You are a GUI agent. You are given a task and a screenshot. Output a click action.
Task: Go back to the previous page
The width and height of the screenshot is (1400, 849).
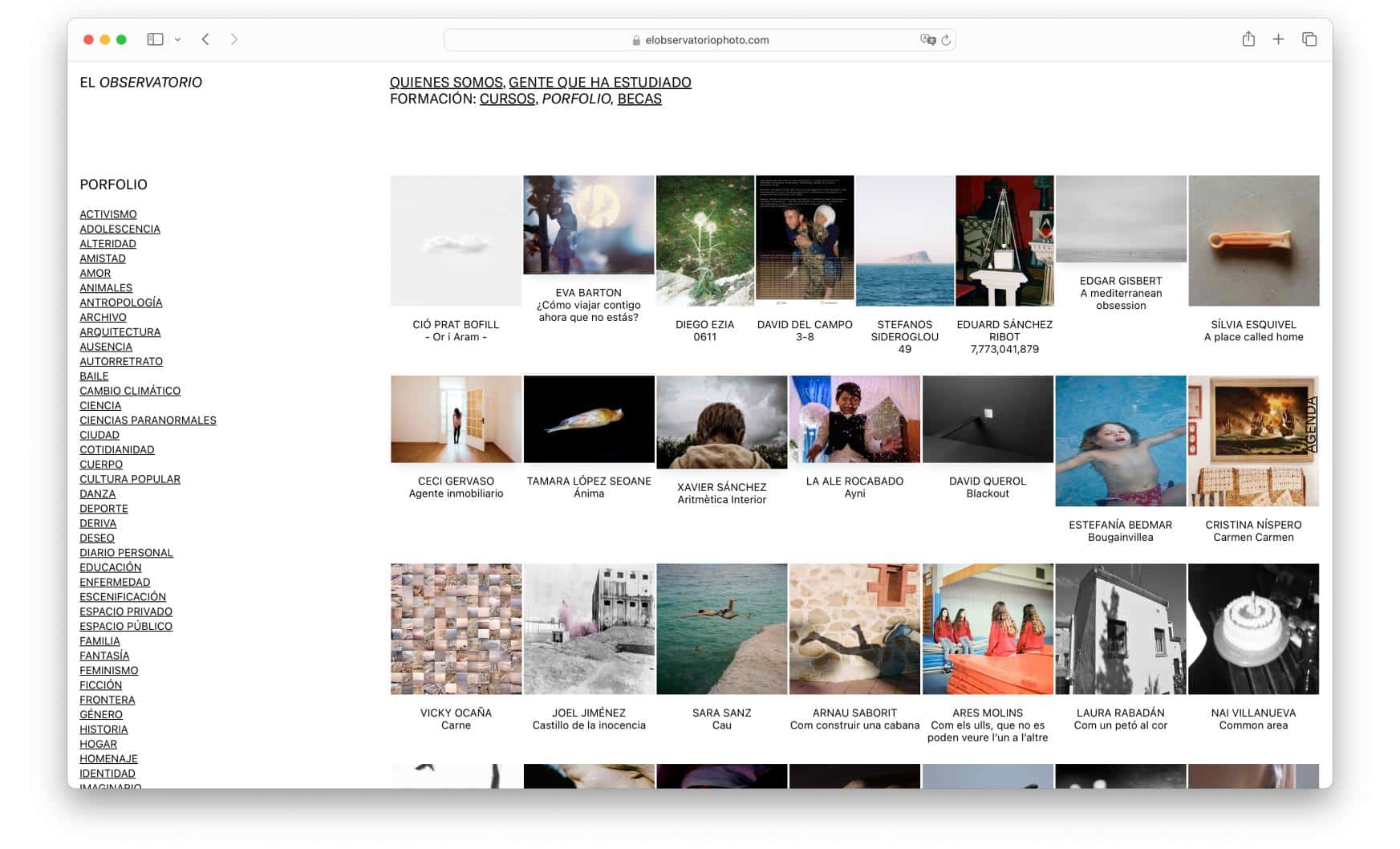point(205,39)
